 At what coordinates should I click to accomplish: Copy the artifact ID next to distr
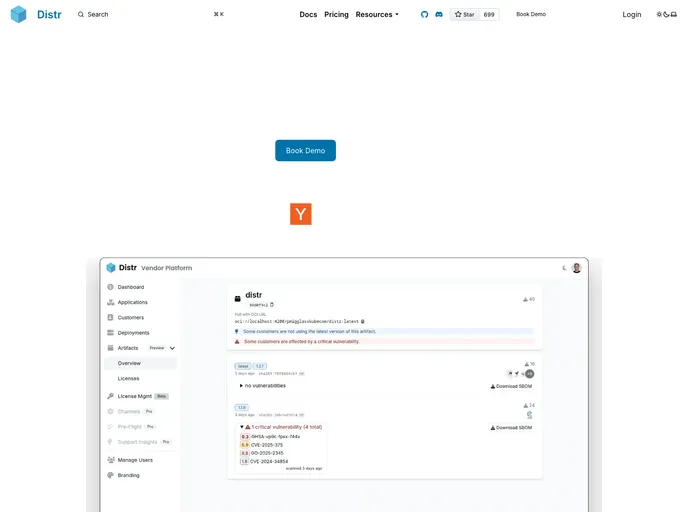pyautogui.click(x=272, y=304)
